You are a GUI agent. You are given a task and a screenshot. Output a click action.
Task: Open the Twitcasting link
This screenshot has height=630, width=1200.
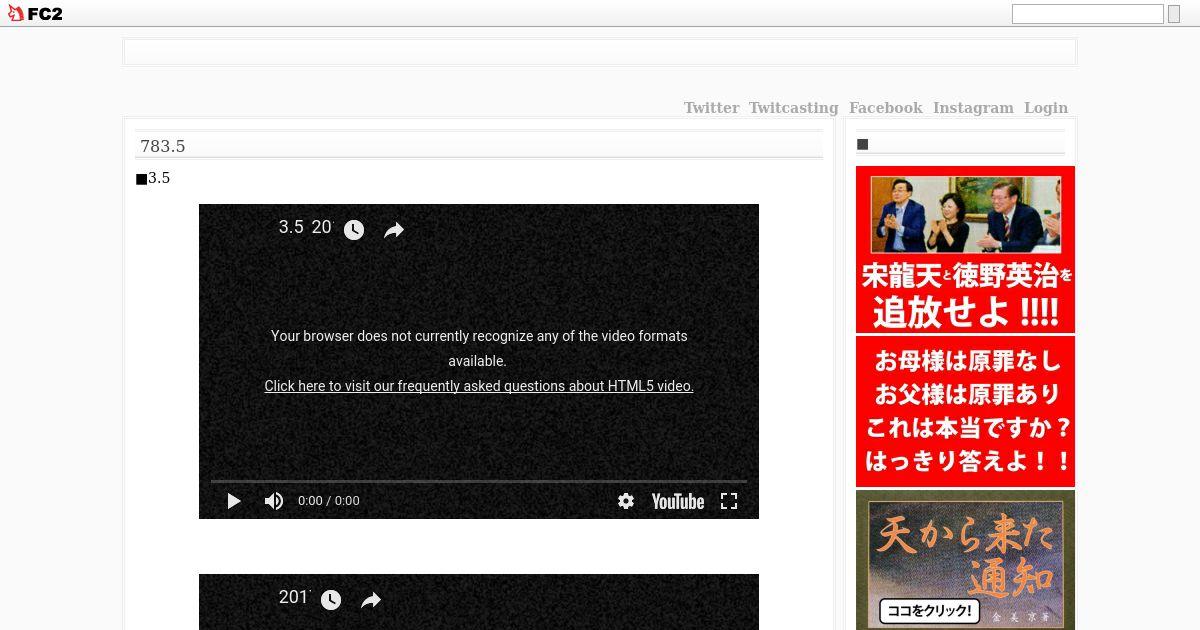(x=794, y=108)
